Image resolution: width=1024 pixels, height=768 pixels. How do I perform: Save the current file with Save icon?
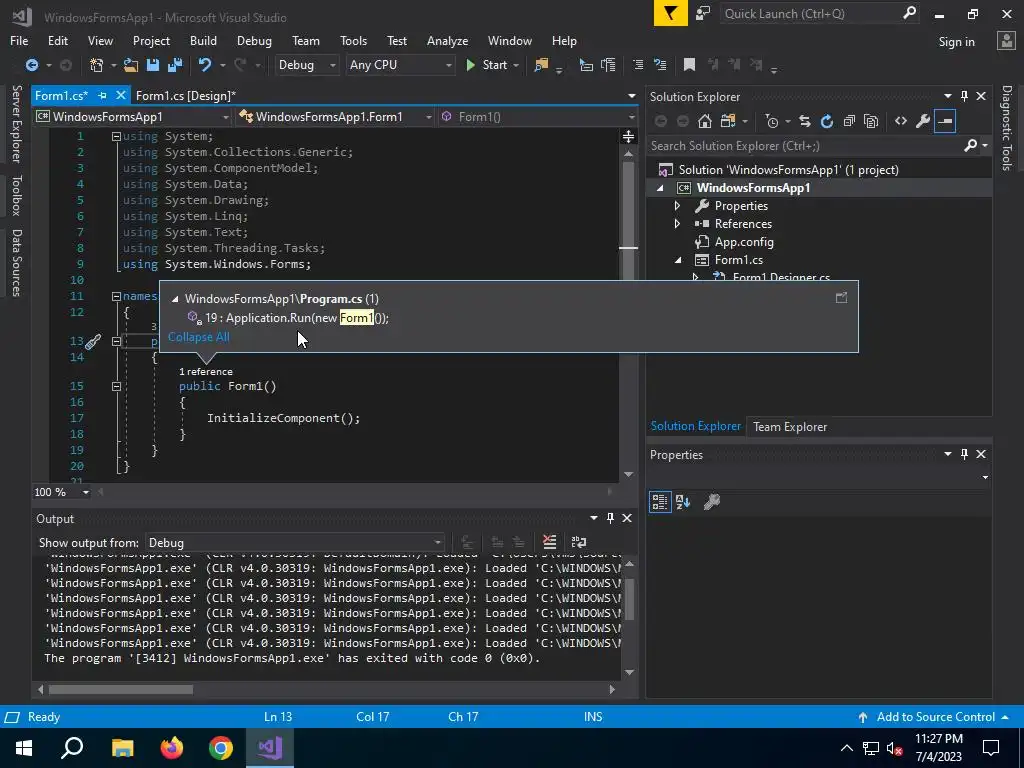tap(153, 65)
